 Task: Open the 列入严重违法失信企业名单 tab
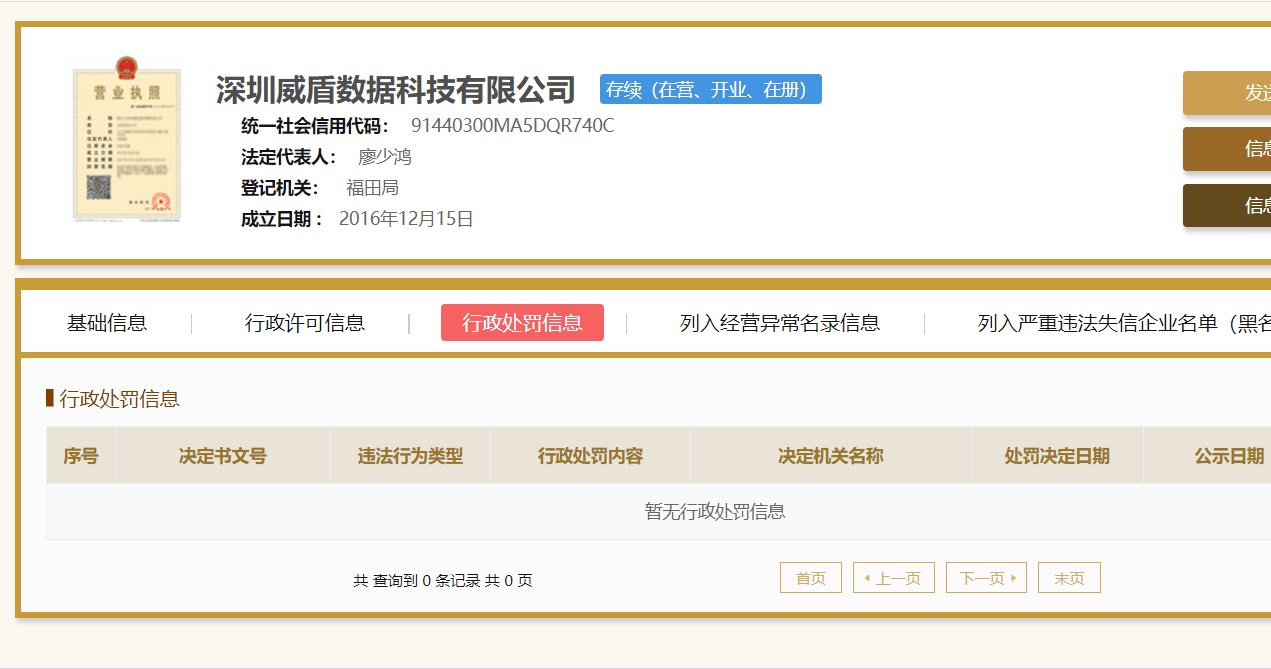click(1112, 323)
